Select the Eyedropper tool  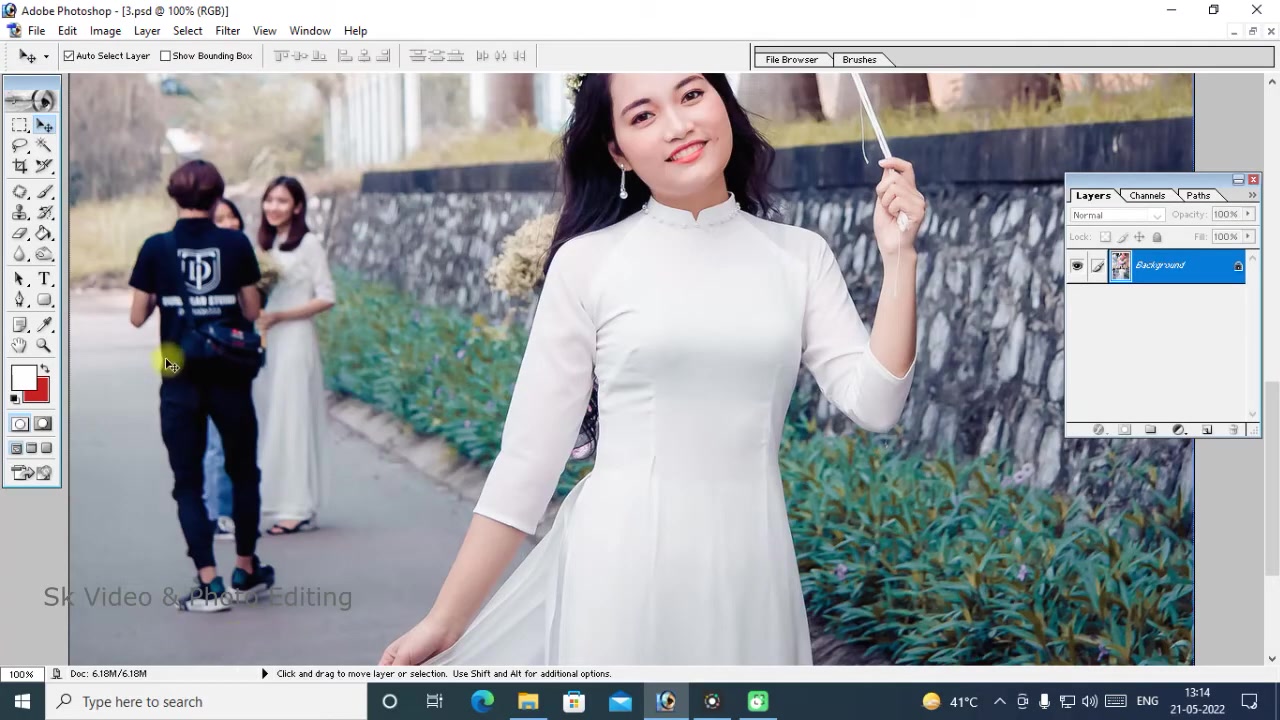tap(44, 325)
